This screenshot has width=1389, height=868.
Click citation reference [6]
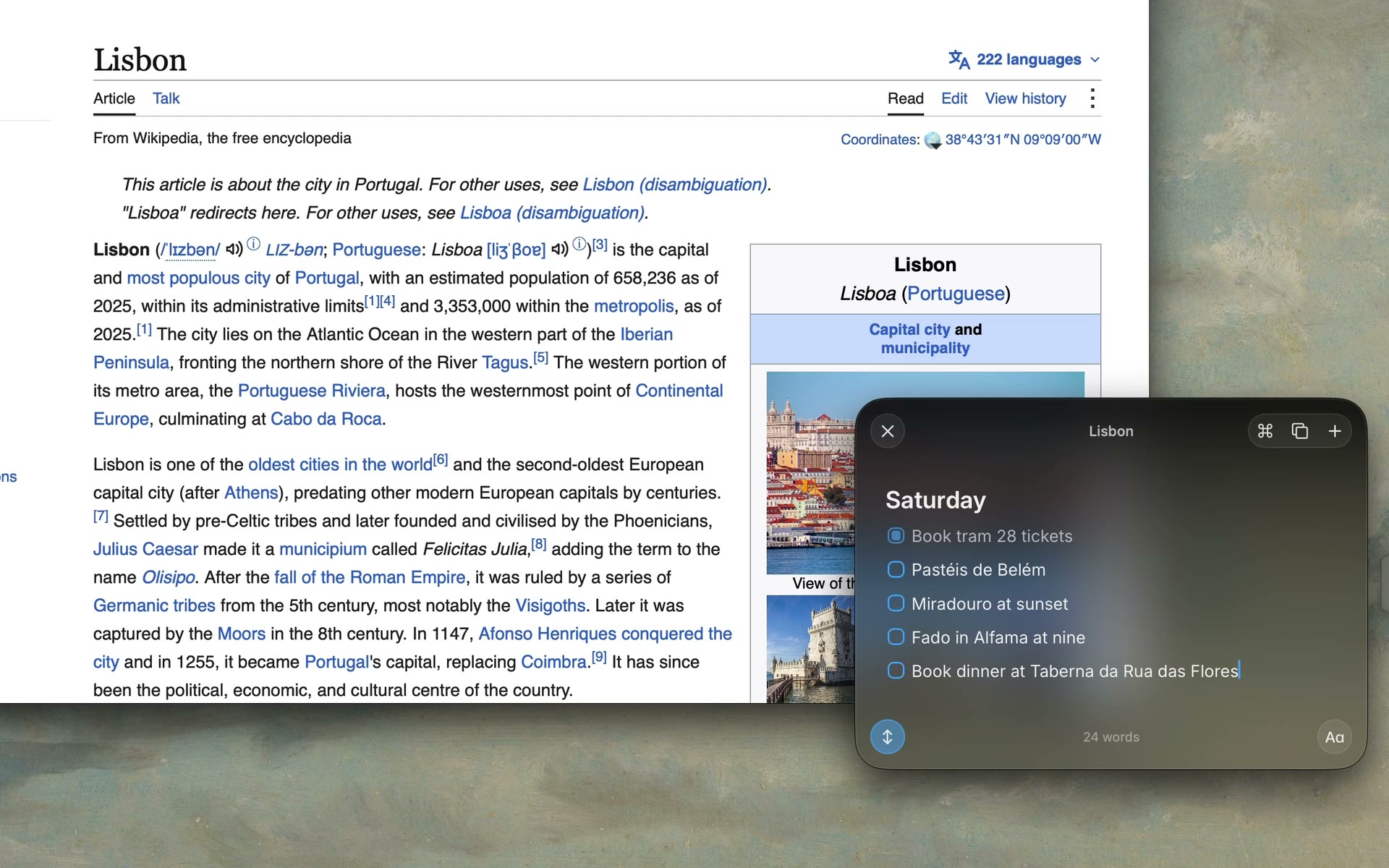coord(441,459)
